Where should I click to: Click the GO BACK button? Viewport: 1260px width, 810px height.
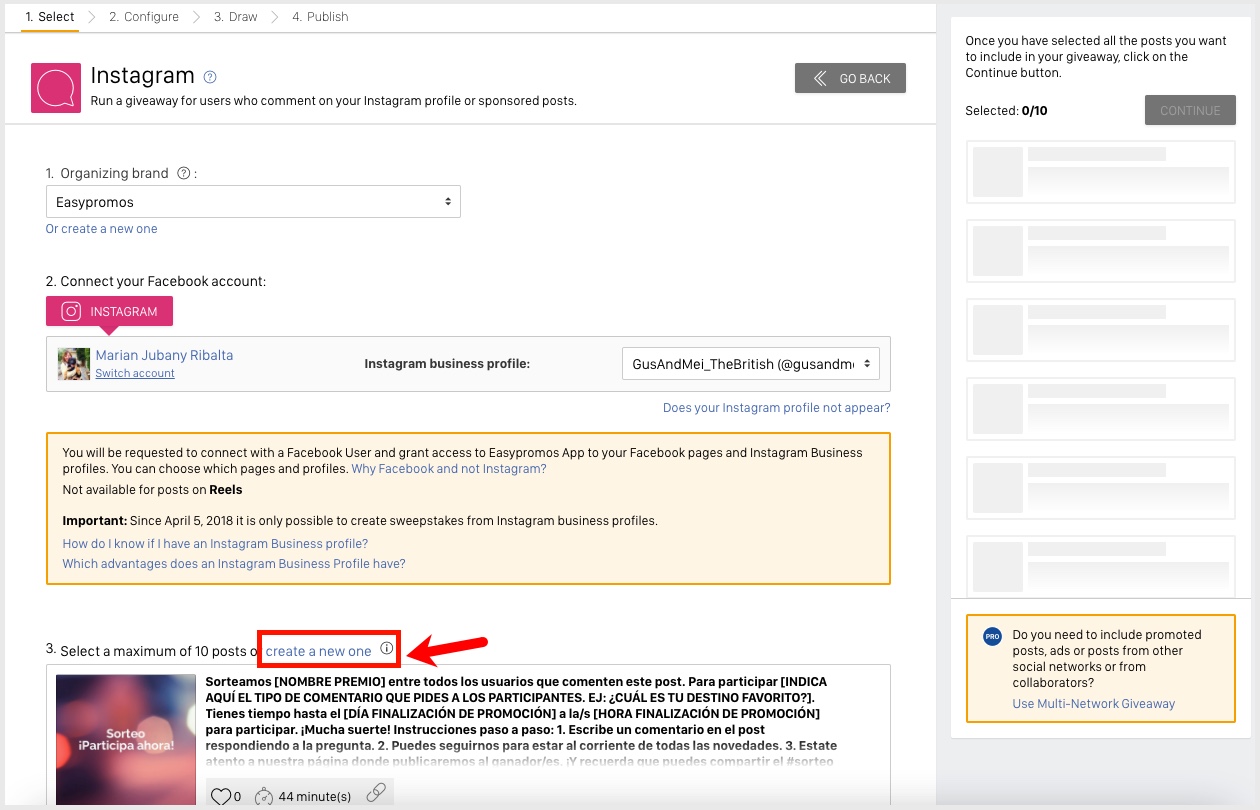pos(850,78)
